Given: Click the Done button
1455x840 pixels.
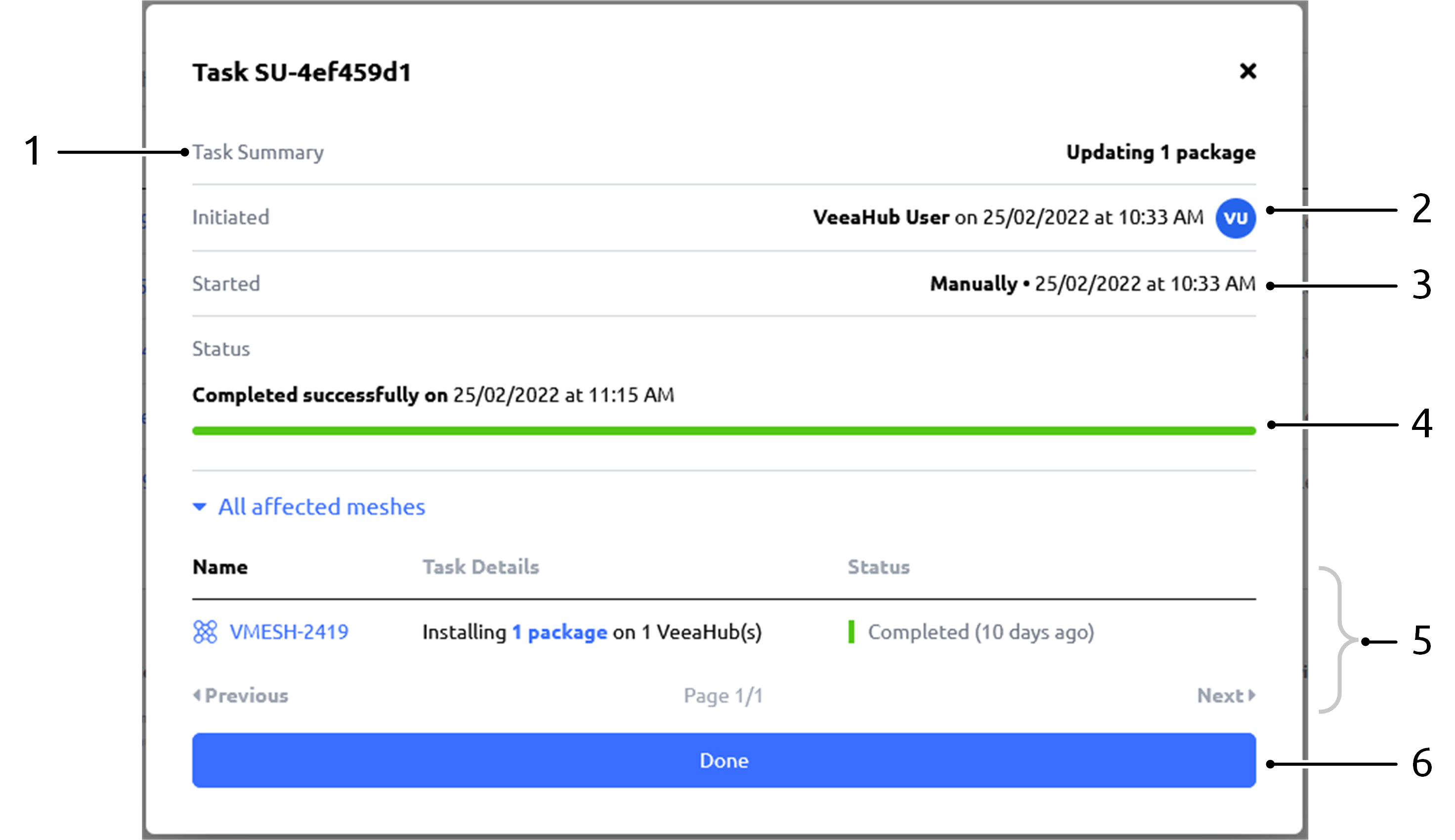Looking at the screenshot, I should [x=724, y=760].
